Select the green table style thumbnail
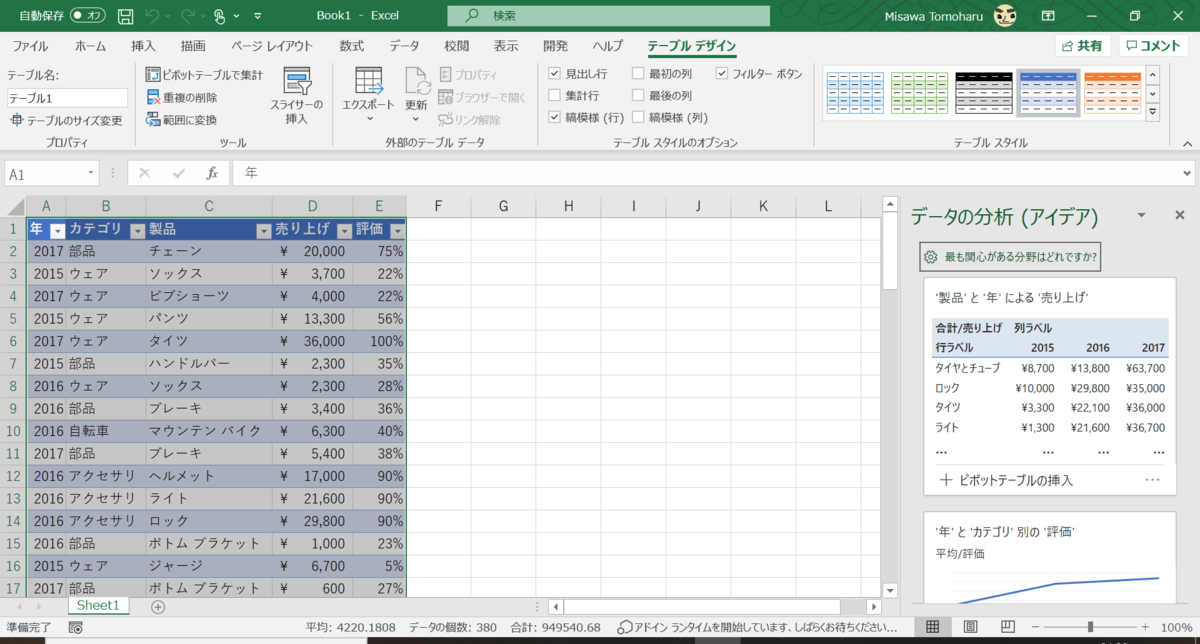The height and width of the screenshot is (644, 1200). [x=920, y=92]
